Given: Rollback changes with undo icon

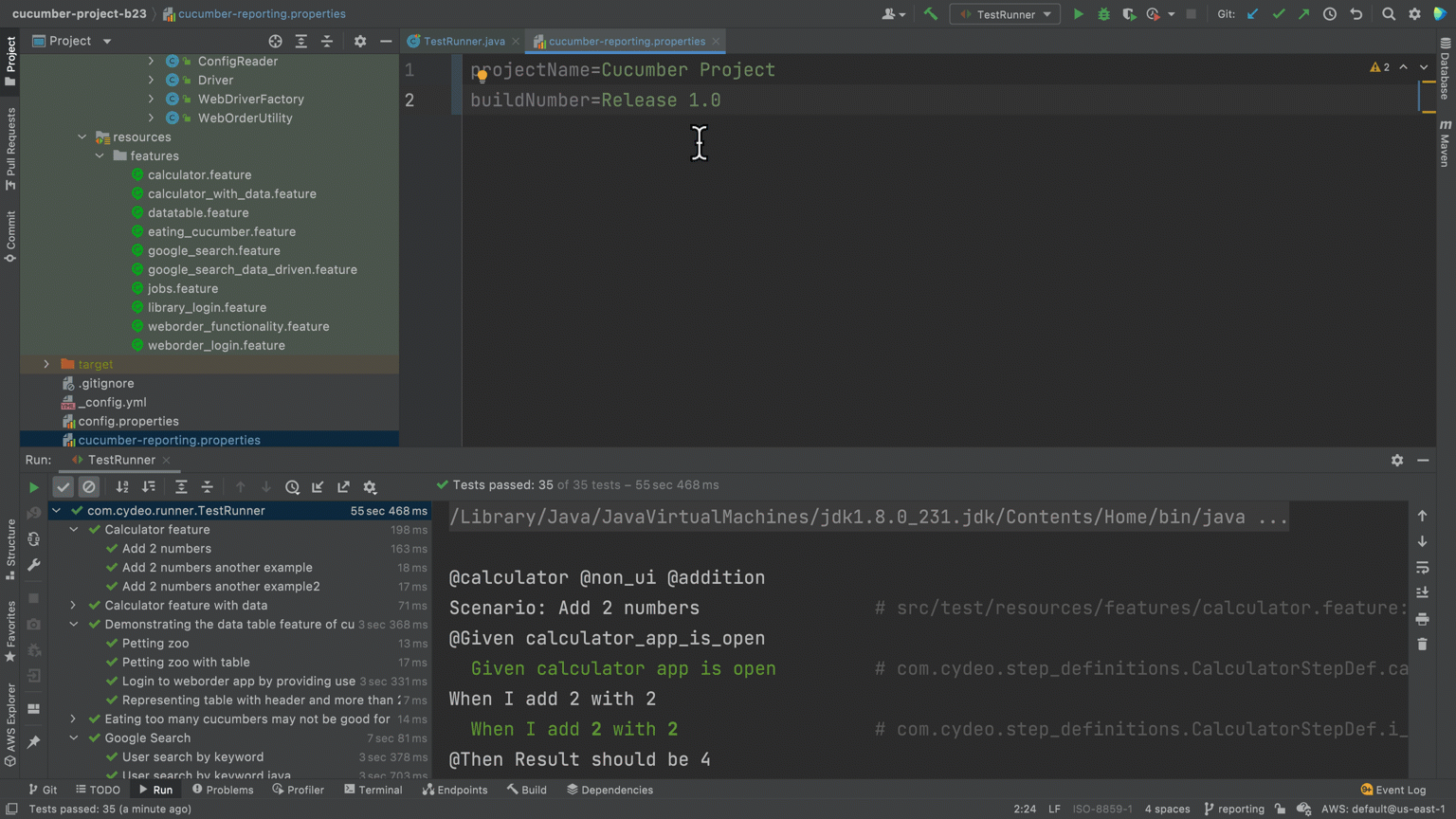Looking at the screenshot, I should [1356, 14].
